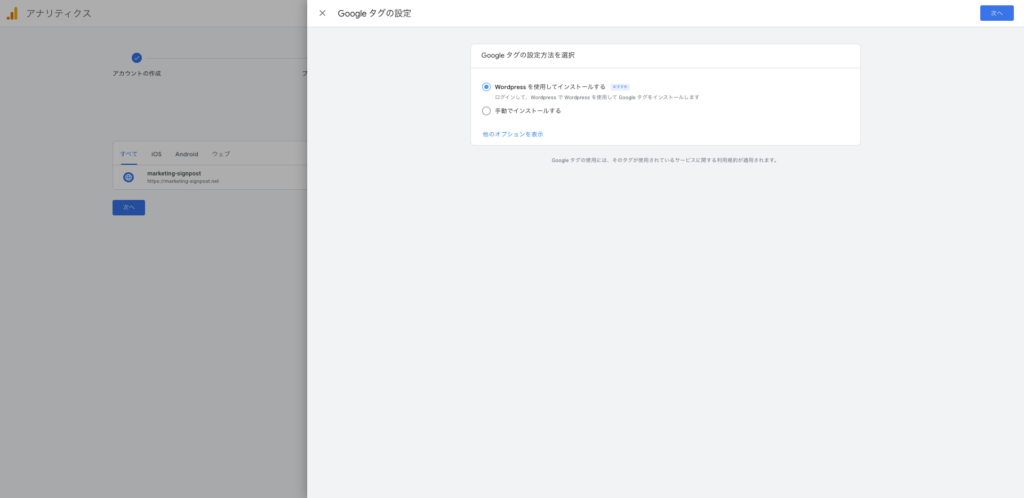Click the アナリティクス title text

[59, 14]
